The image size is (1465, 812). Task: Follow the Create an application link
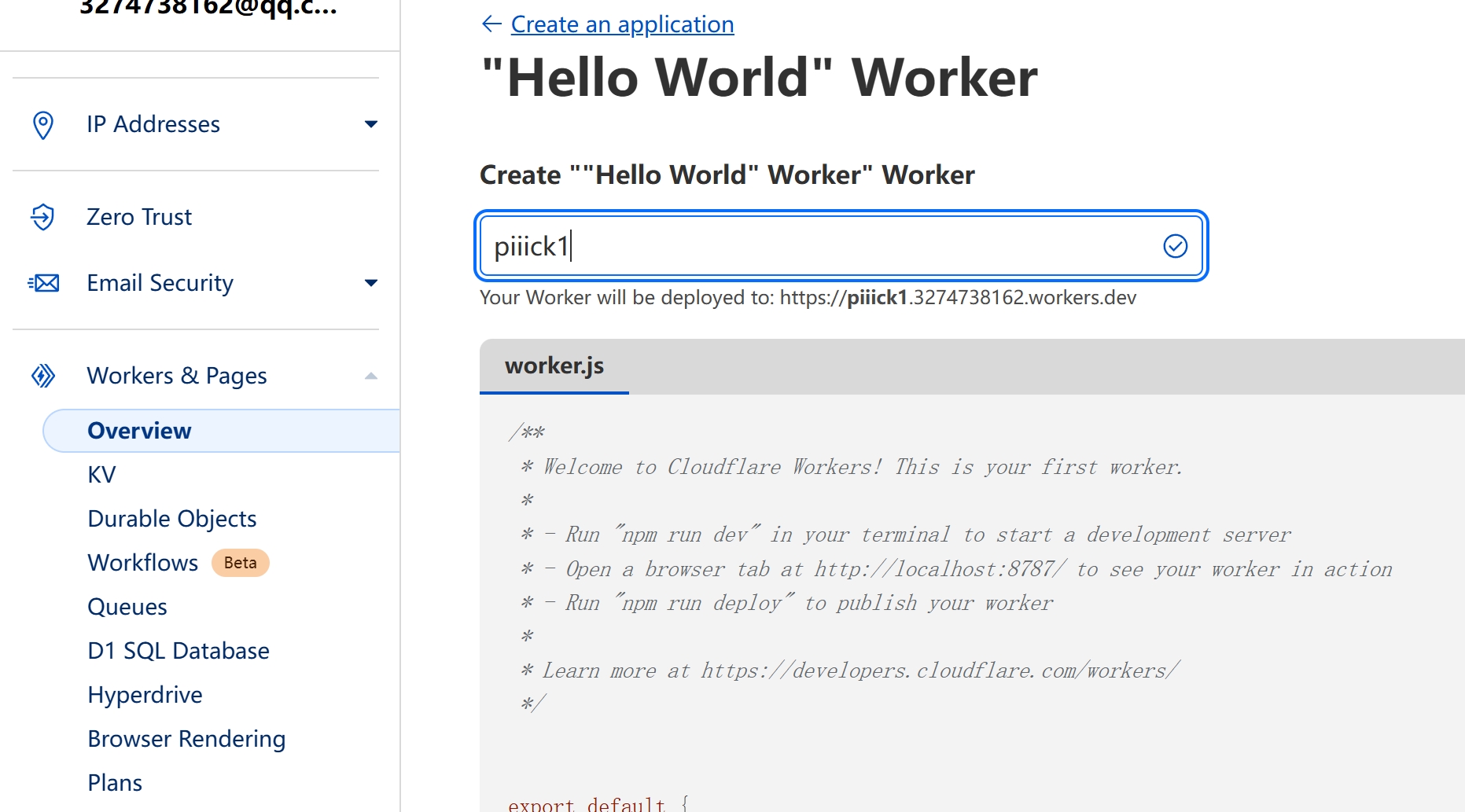click(622, 24)
